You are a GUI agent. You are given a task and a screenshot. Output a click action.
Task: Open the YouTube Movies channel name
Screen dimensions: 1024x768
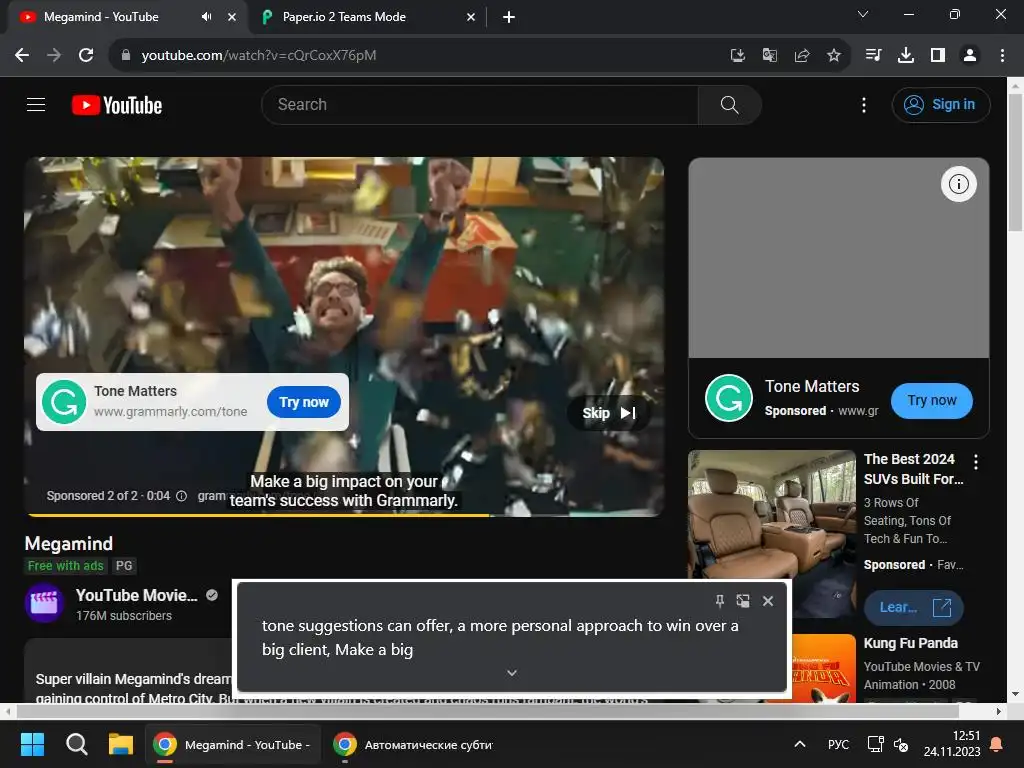tap(136, 595)
